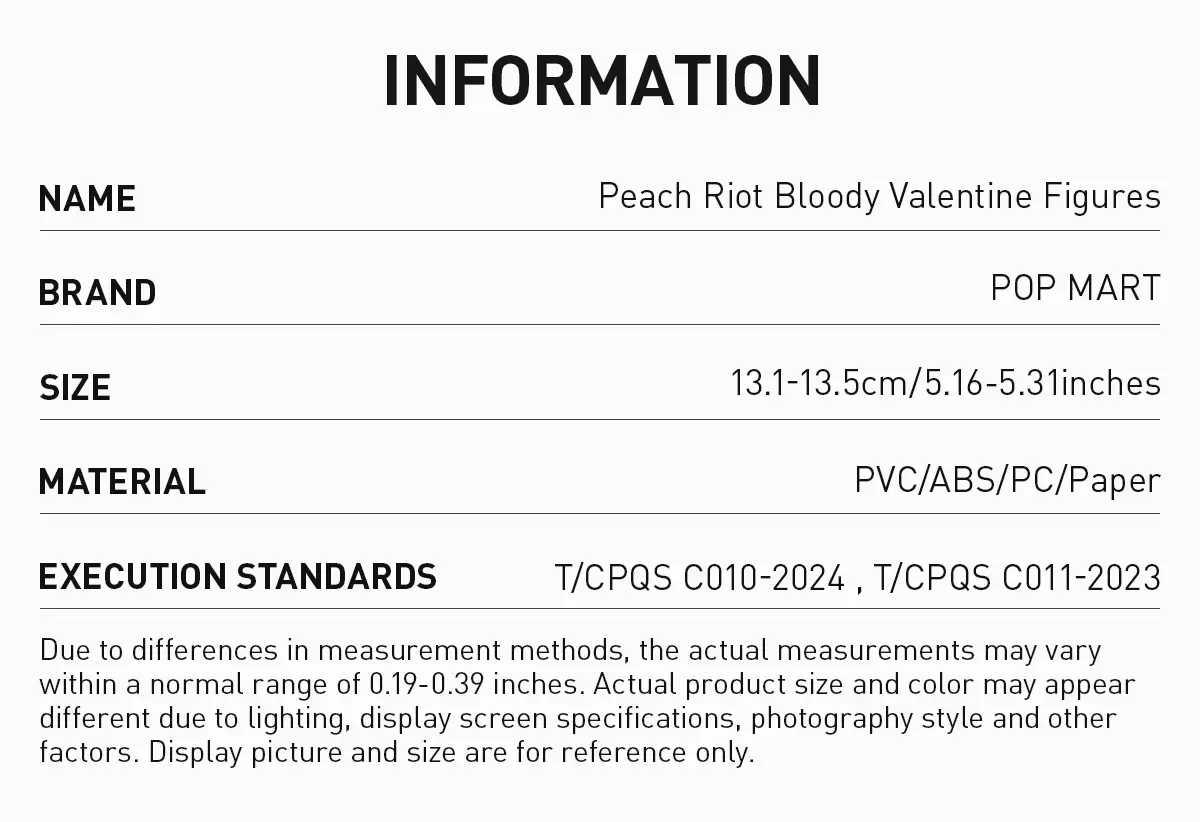Click the 13.1-13.5cm centimeter measurement
Screen dimensions: 1200x822
pos(818,383)
